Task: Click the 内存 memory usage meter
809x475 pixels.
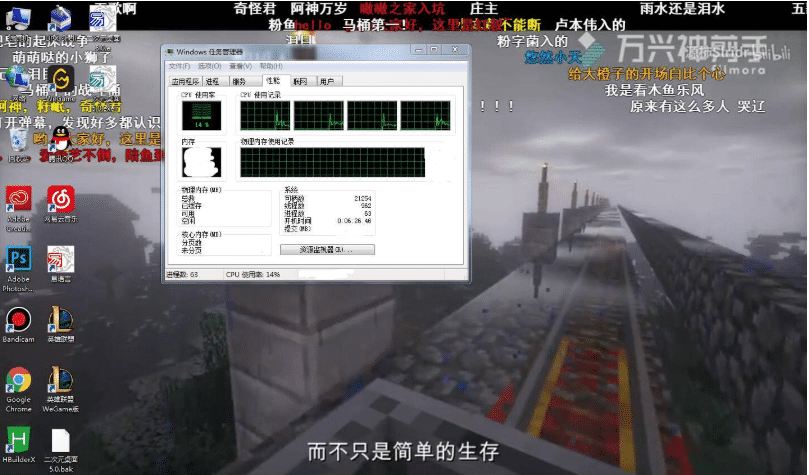Action: coord(202,161)
